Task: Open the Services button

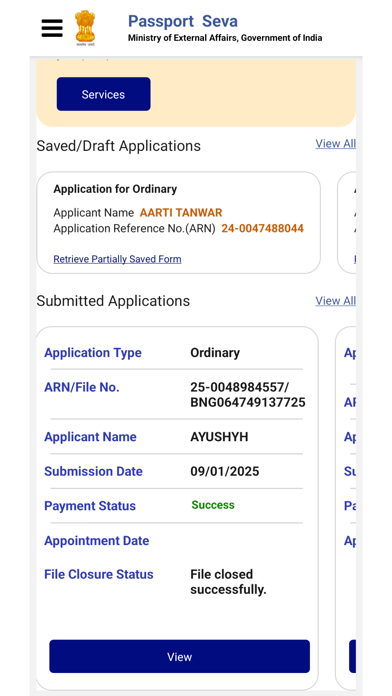Action: [103, 94]
